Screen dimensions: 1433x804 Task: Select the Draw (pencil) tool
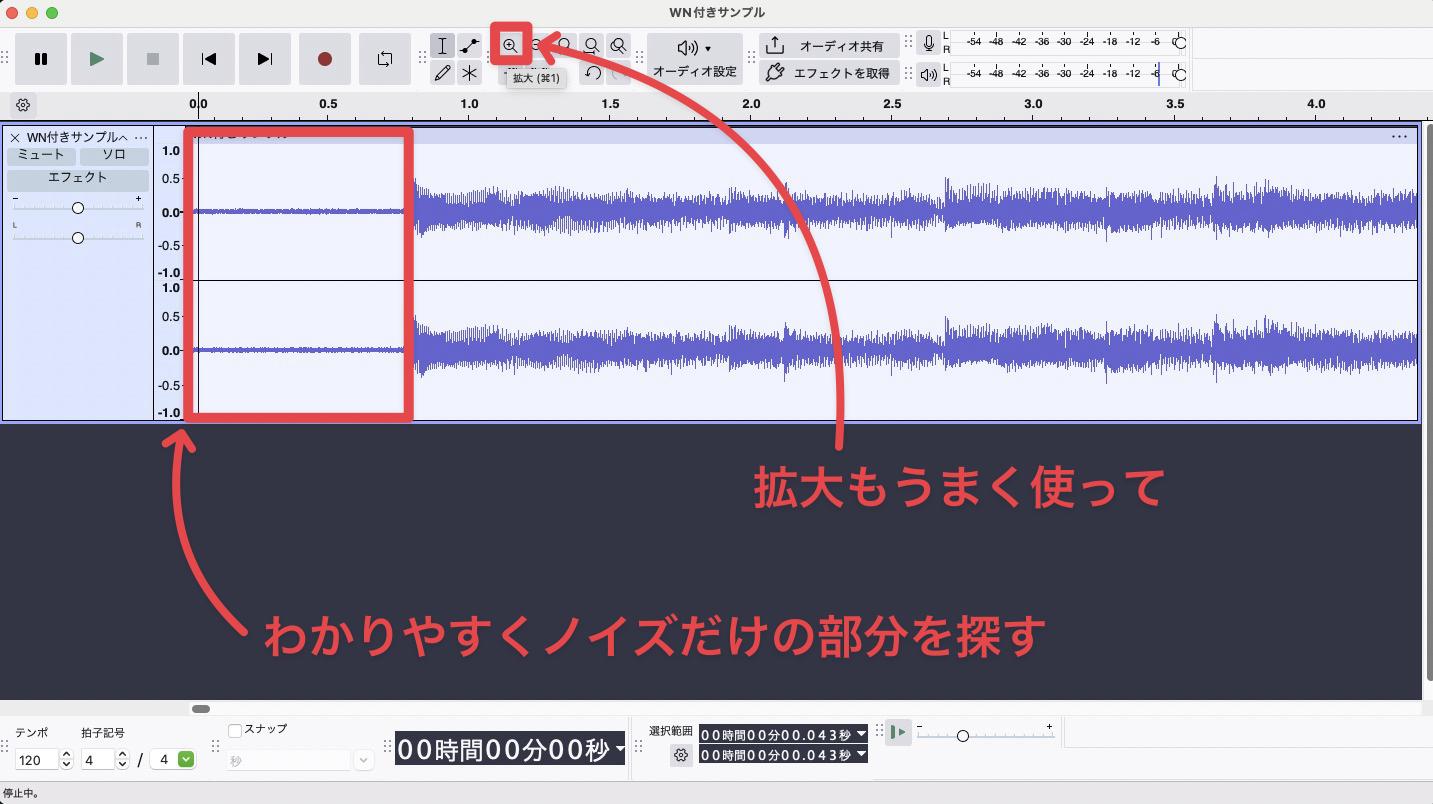pos(443,73)
